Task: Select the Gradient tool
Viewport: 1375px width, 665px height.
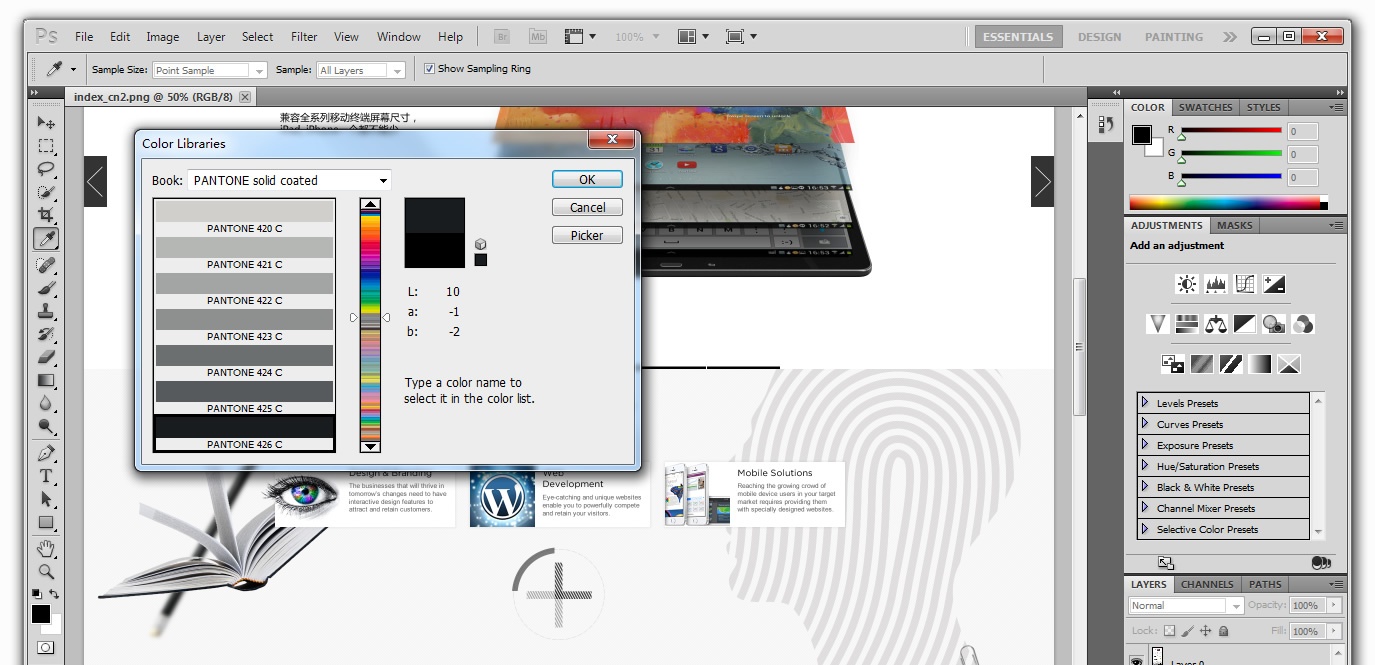Action: pos(46,379)
